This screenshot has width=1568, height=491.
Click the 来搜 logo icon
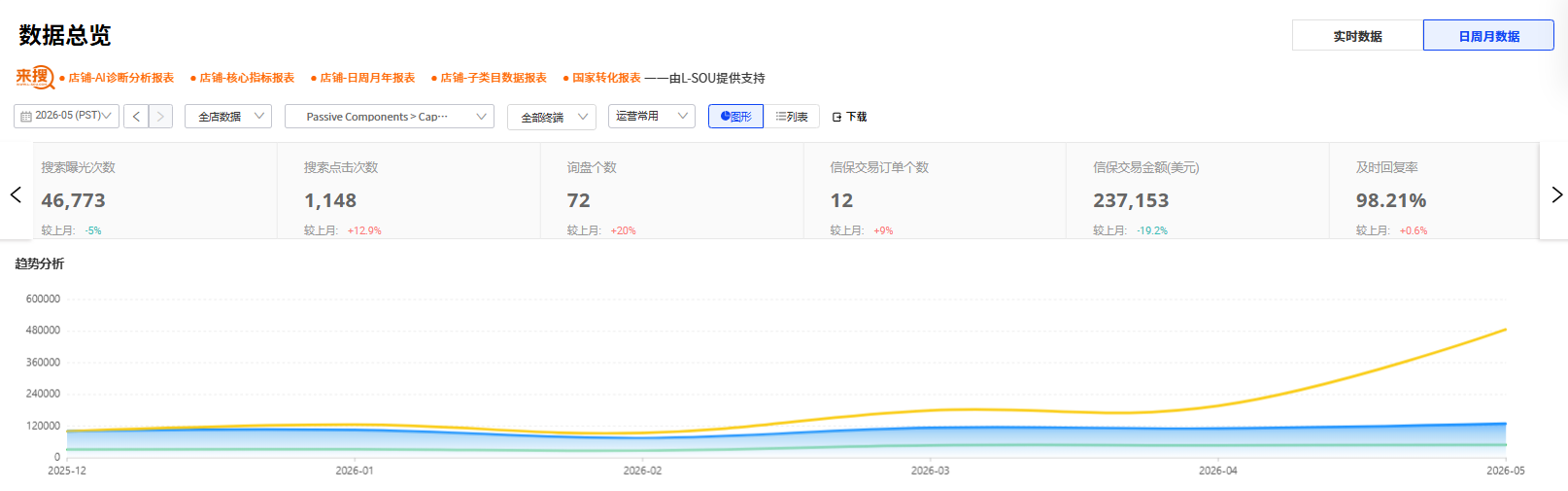click(x=34, y=77)
